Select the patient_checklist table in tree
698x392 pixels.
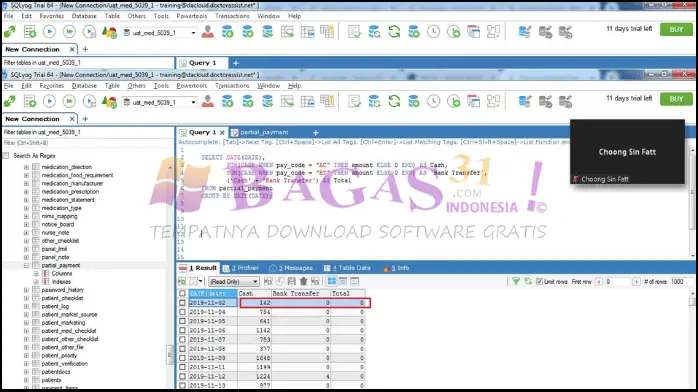point(62,298)
